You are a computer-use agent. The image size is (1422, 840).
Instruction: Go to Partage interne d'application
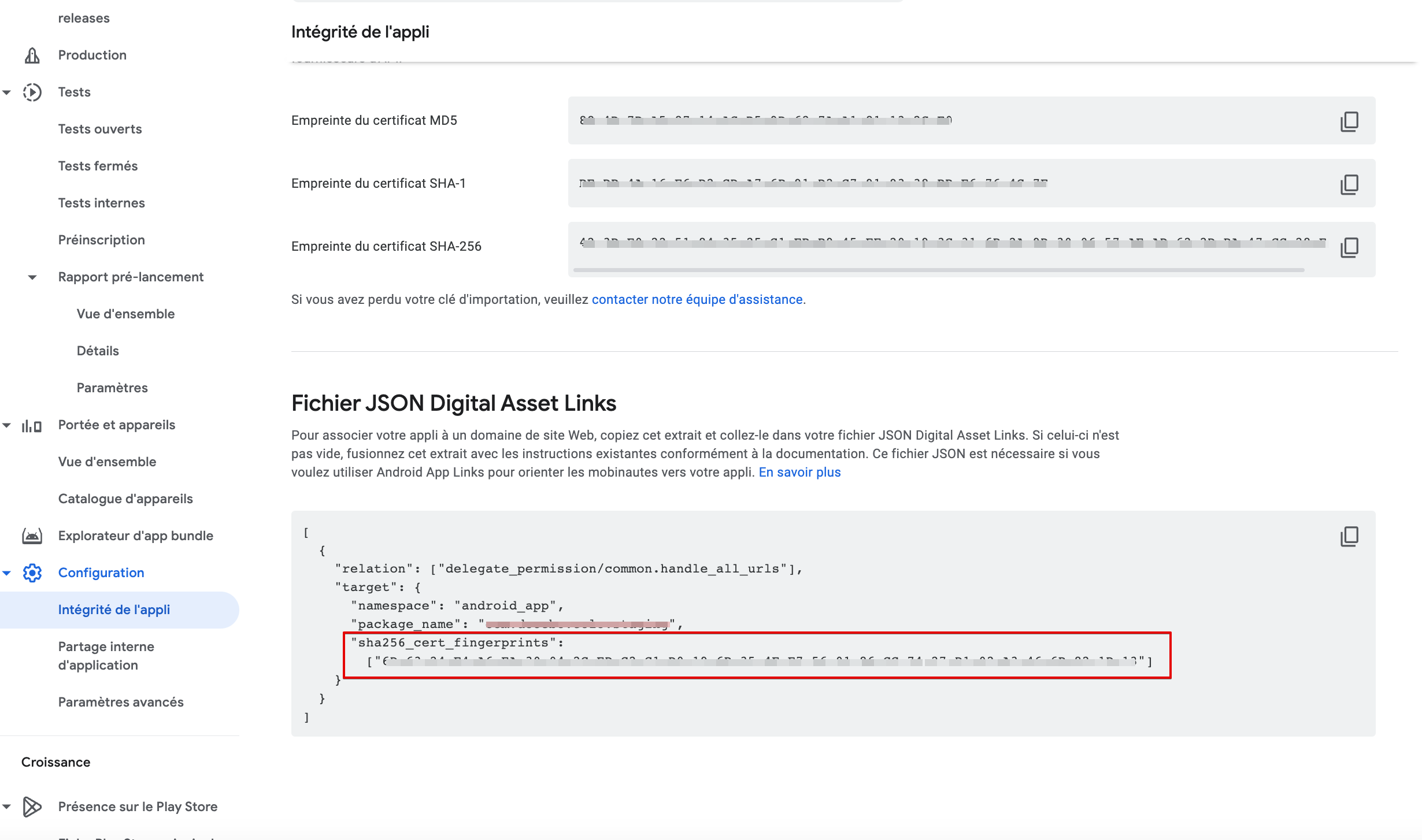[106, 656]
